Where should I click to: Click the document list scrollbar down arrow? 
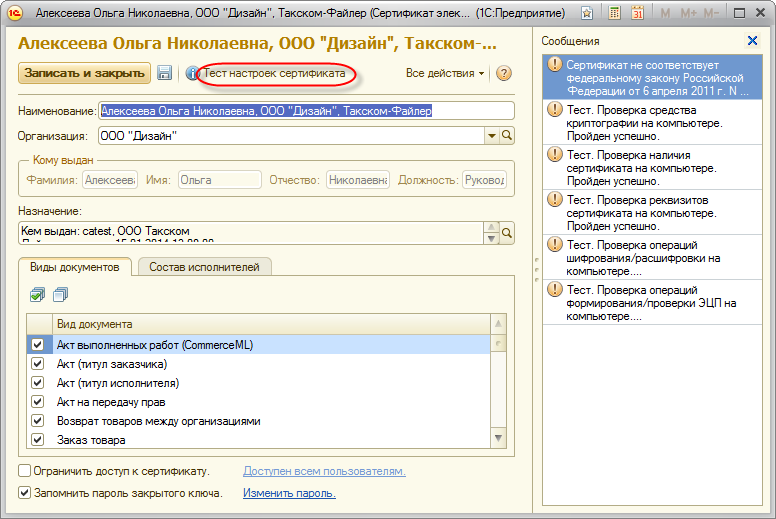tap(498, 438)
